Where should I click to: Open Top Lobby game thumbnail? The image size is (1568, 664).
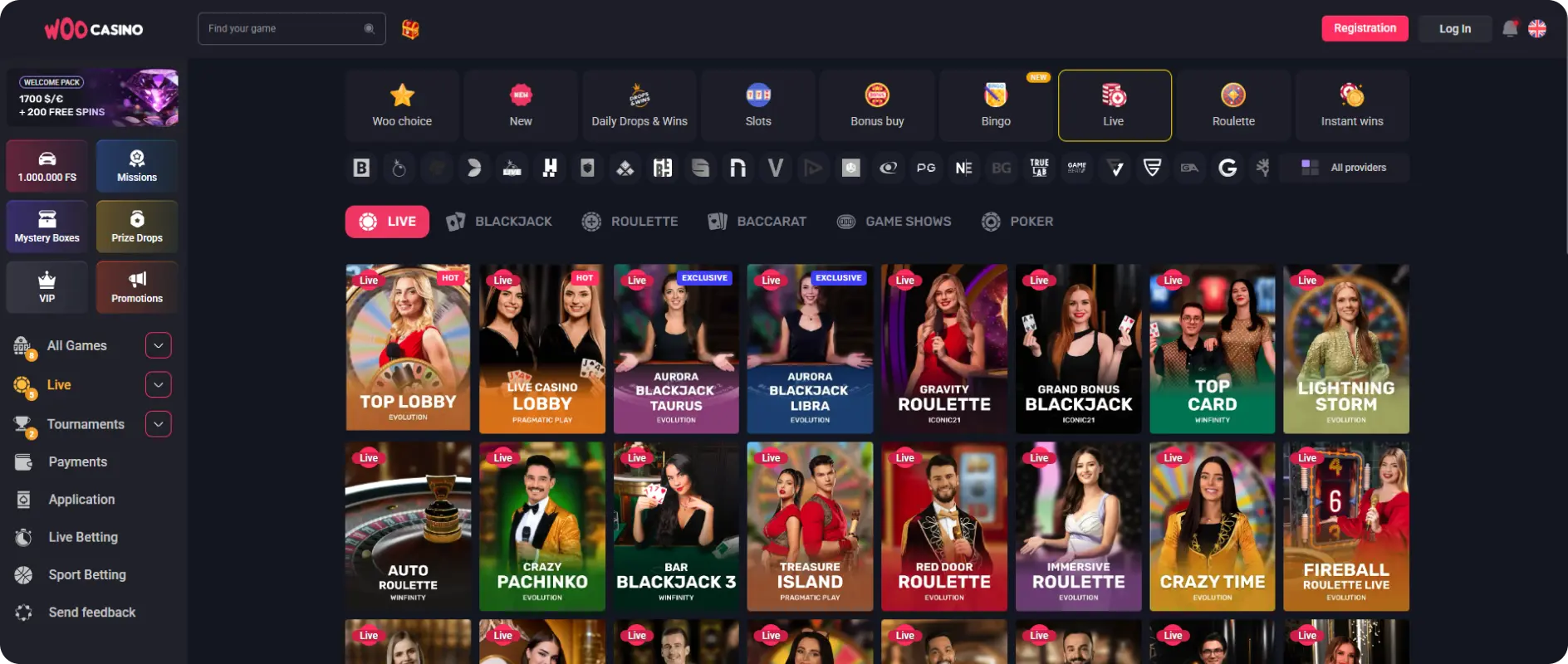[408, 349]
